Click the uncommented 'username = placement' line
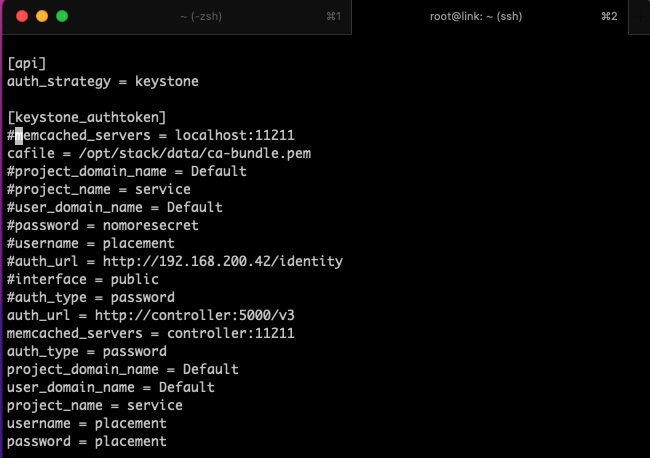This screenshot has width=650, height=458. 87,423
